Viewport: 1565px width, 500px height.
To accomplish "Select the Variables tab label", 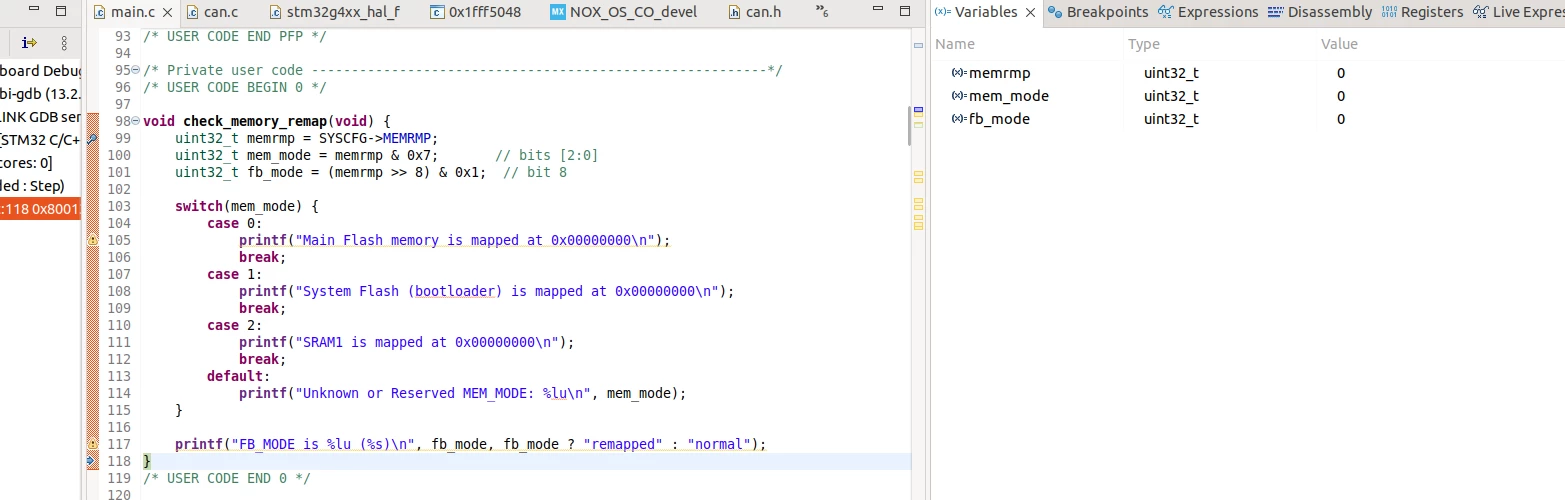I will [986, 12].
